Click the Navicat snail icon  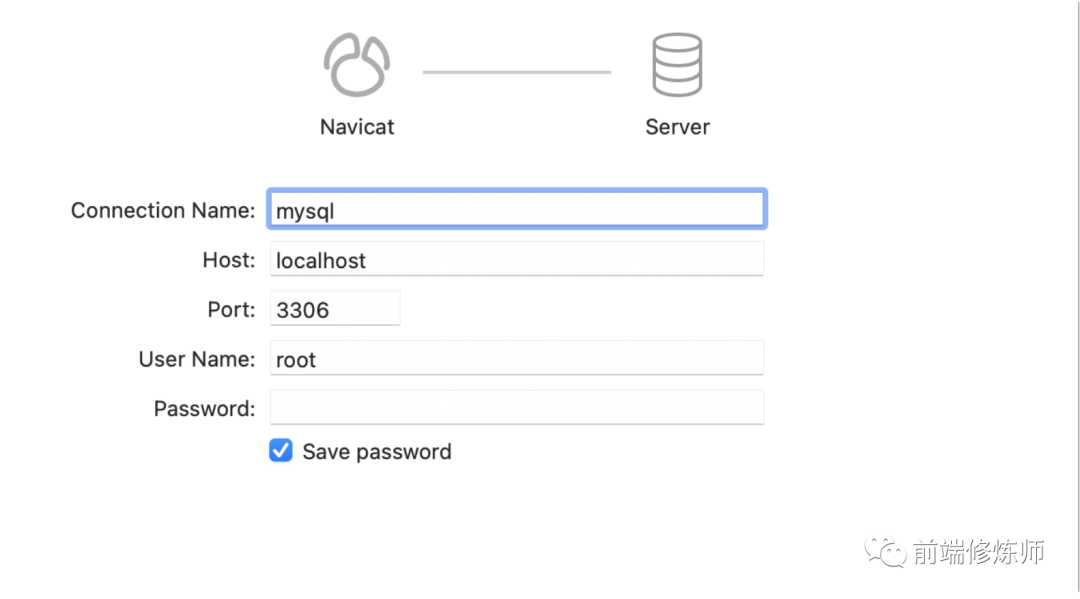click(357, 63)
